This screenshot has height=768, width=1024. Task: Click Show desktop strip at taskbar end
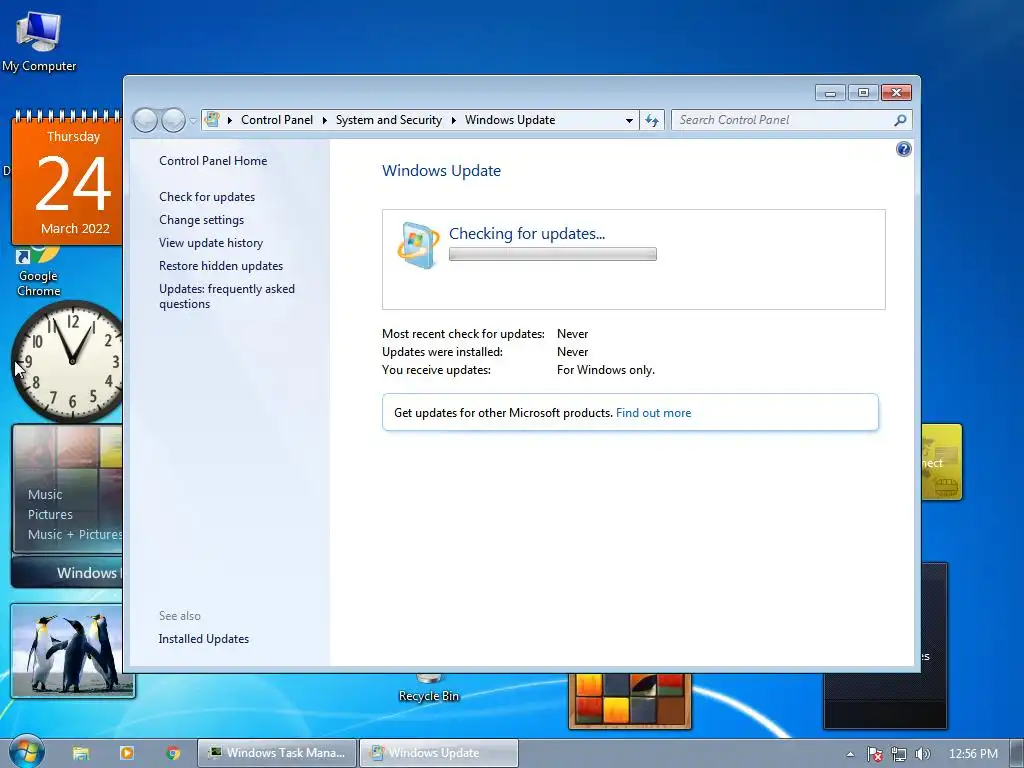(x=1017, y=753)
